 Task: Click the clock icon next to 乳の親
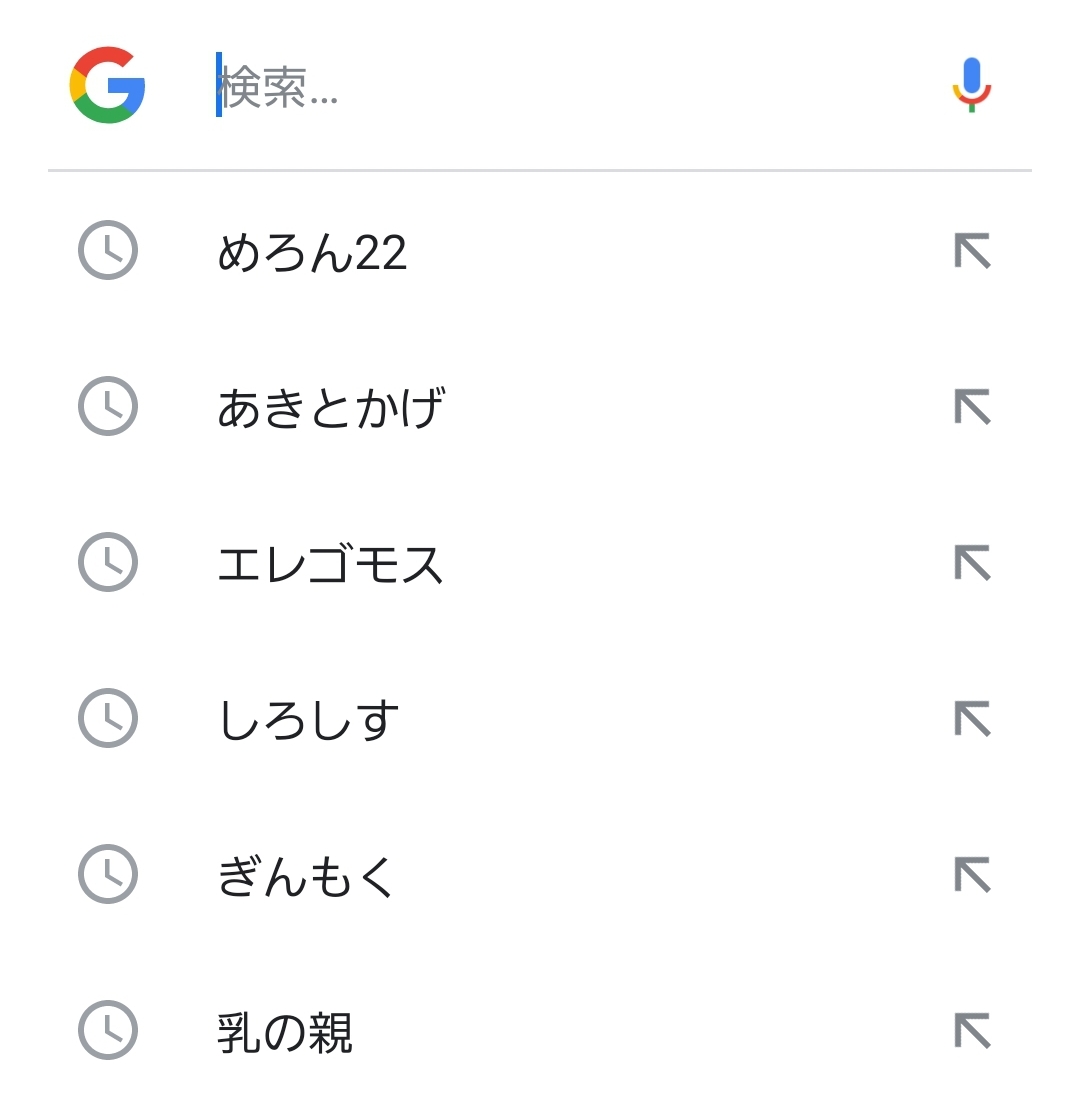coord(107,1030)
